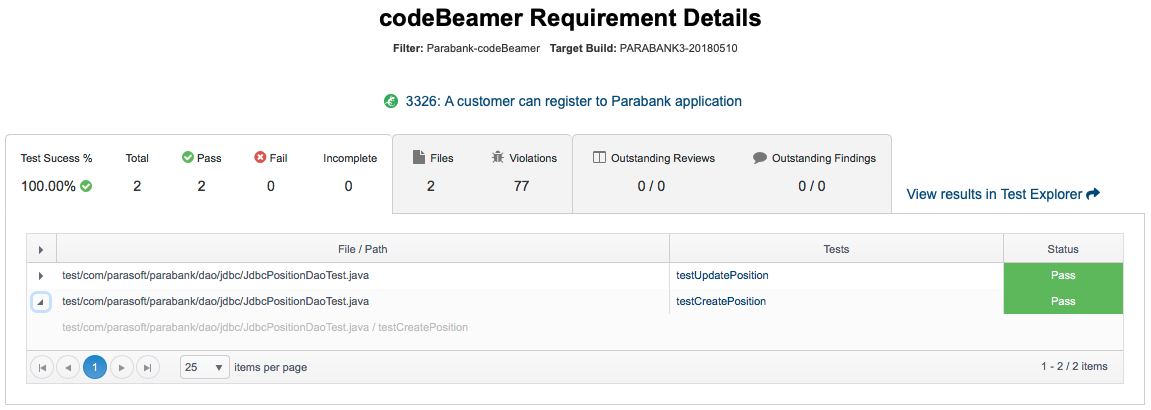Open the testCreatePosition test link
This screenshot has width=1151, height=410.
click(x=721, y=301)
